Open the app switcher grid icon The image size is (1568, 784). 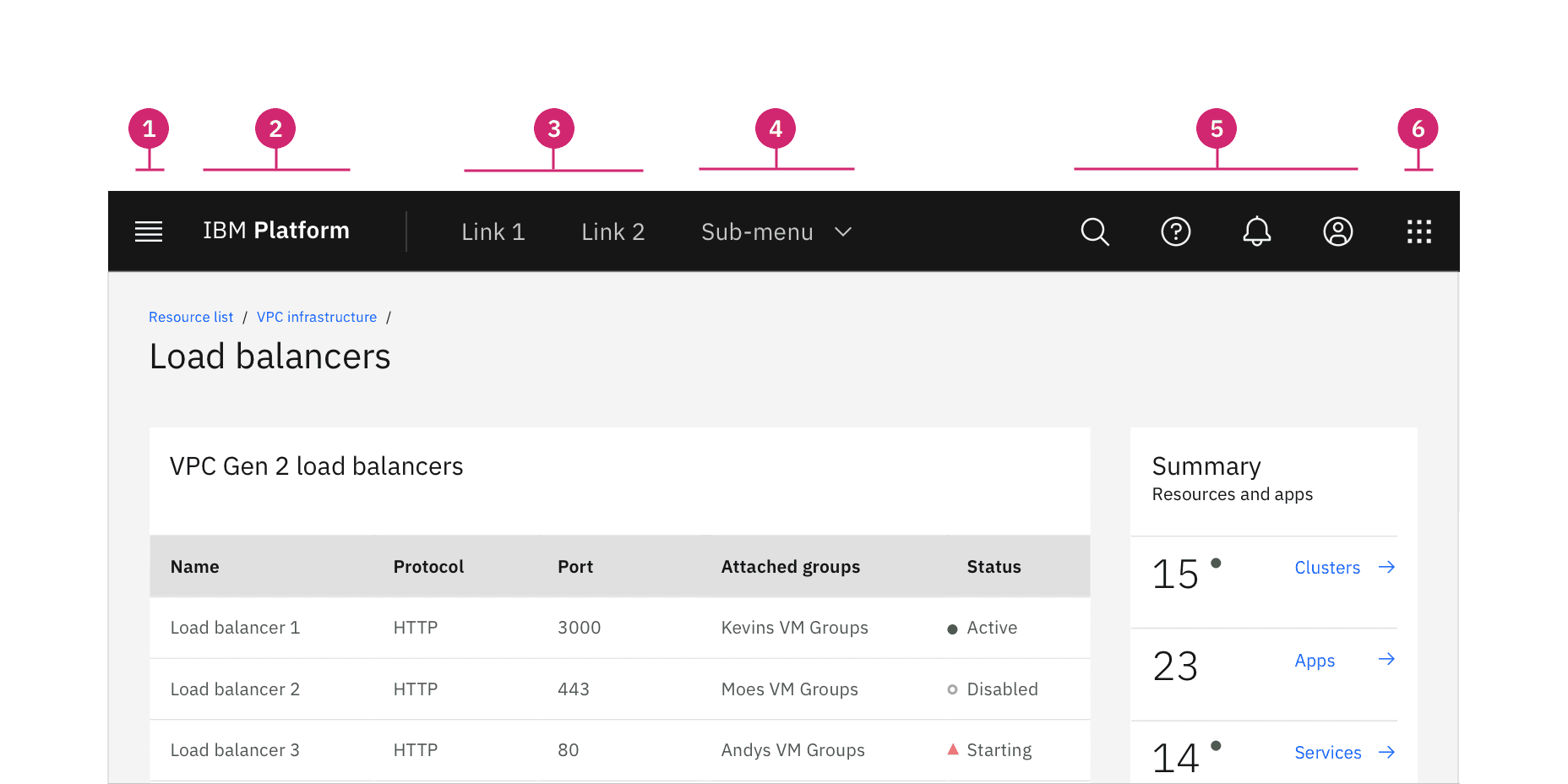1419,231
